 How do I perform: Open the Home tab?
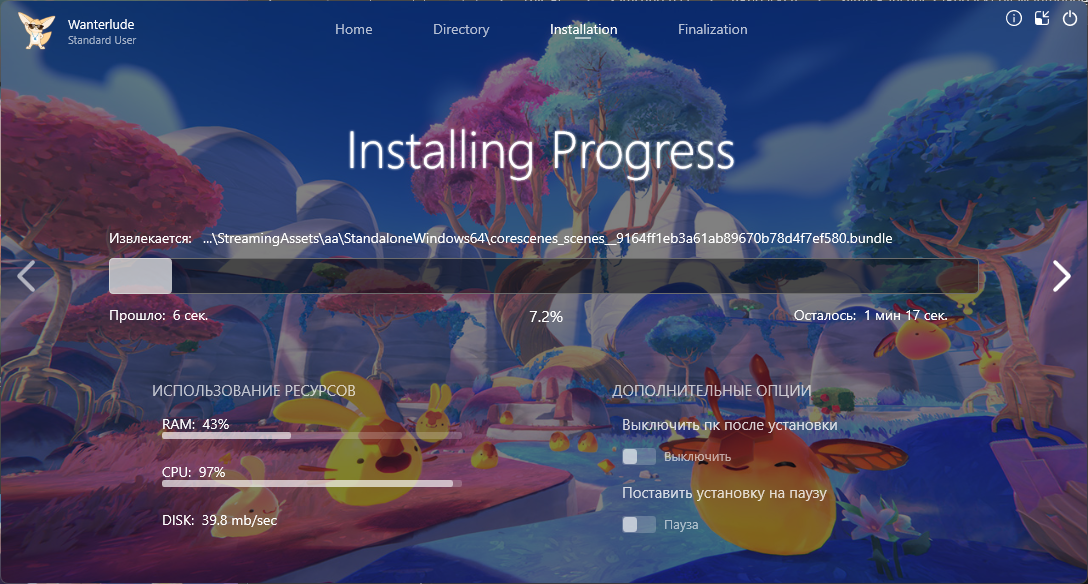pyautogui.click(x=353, y=30)
